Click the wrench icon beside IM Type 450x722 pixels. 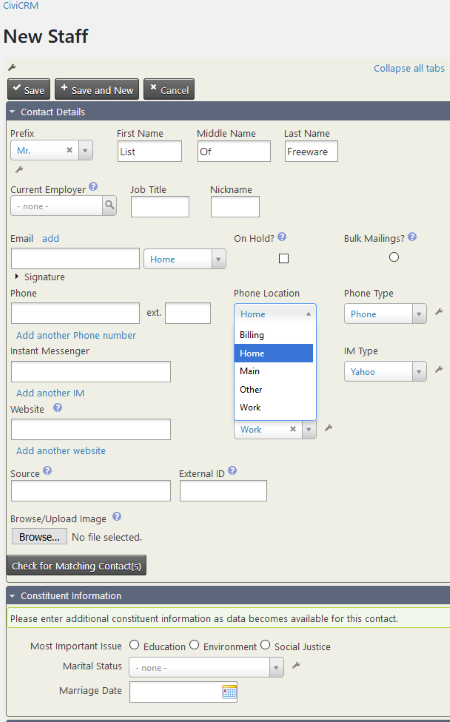tap(439, 369)
